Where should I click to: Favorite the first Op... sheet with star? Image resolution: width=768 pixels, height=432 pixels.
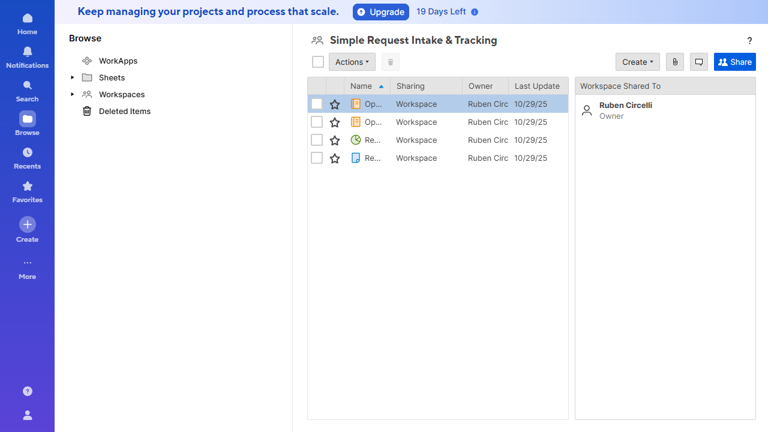[x=335, y=104]
